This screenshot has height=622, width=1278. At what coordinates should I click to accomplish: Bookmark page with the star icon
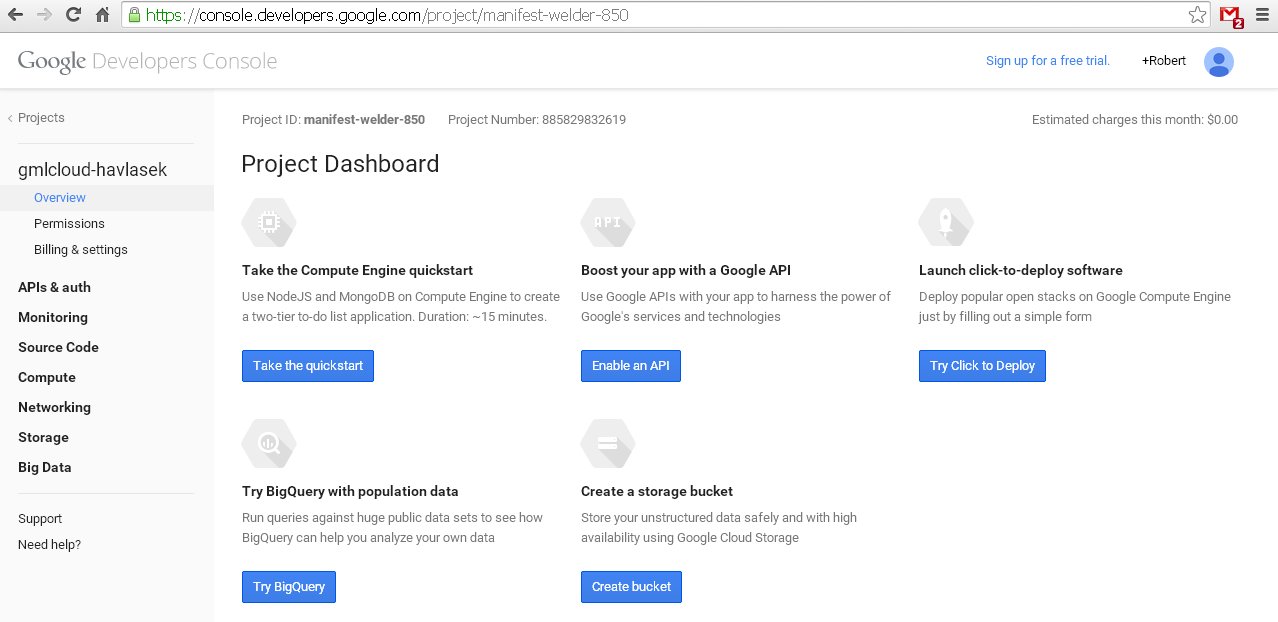click(1197, 15)
